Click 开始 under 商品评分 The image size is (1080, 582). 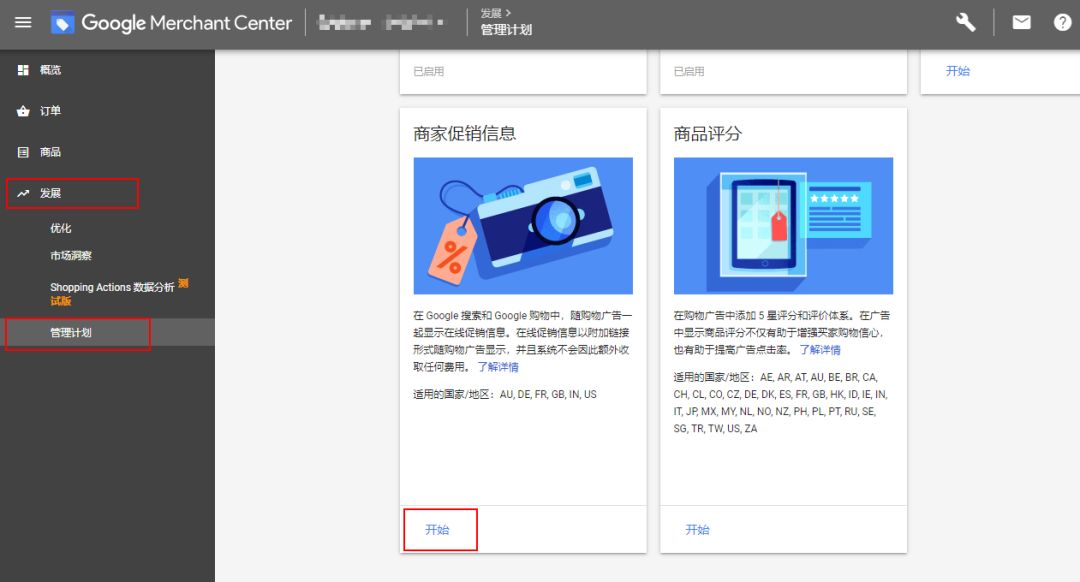697,529
